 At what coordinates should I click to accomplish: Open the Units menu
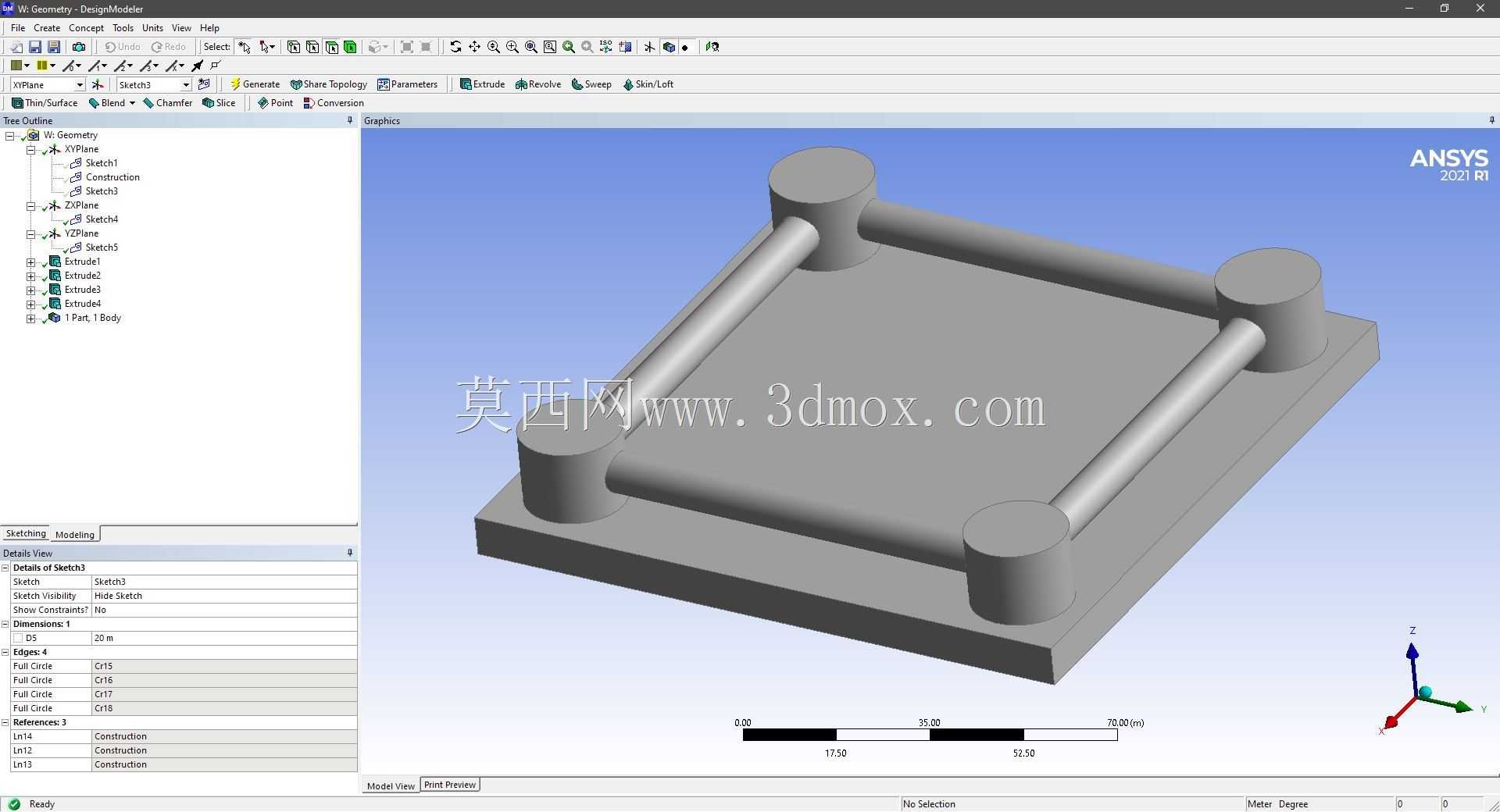click(152, 28)
